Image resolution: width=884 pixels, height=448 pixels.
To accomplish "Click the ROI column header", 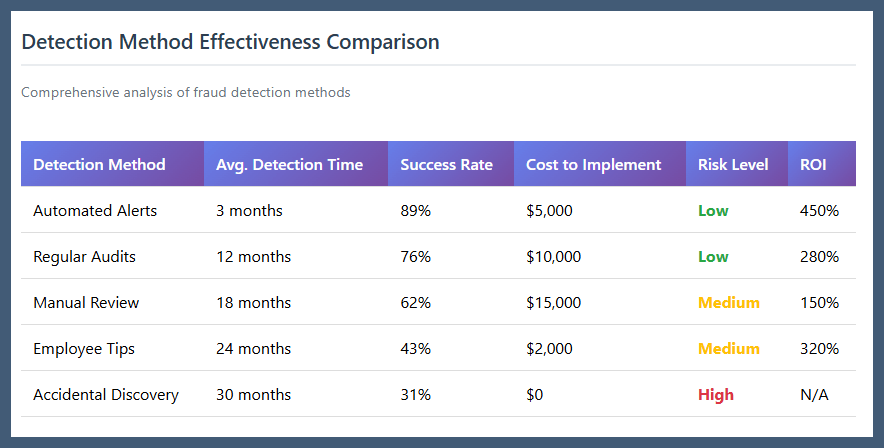I will point(813,164).
